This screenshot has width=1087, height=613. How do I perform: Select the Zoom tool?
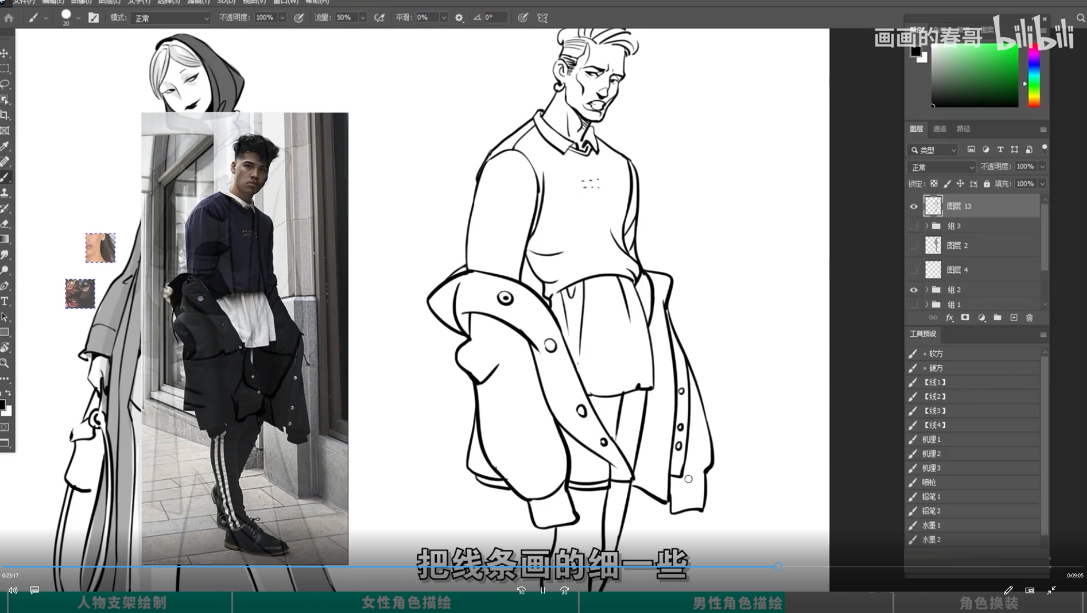pyautogui.click(x=5, y=363)
